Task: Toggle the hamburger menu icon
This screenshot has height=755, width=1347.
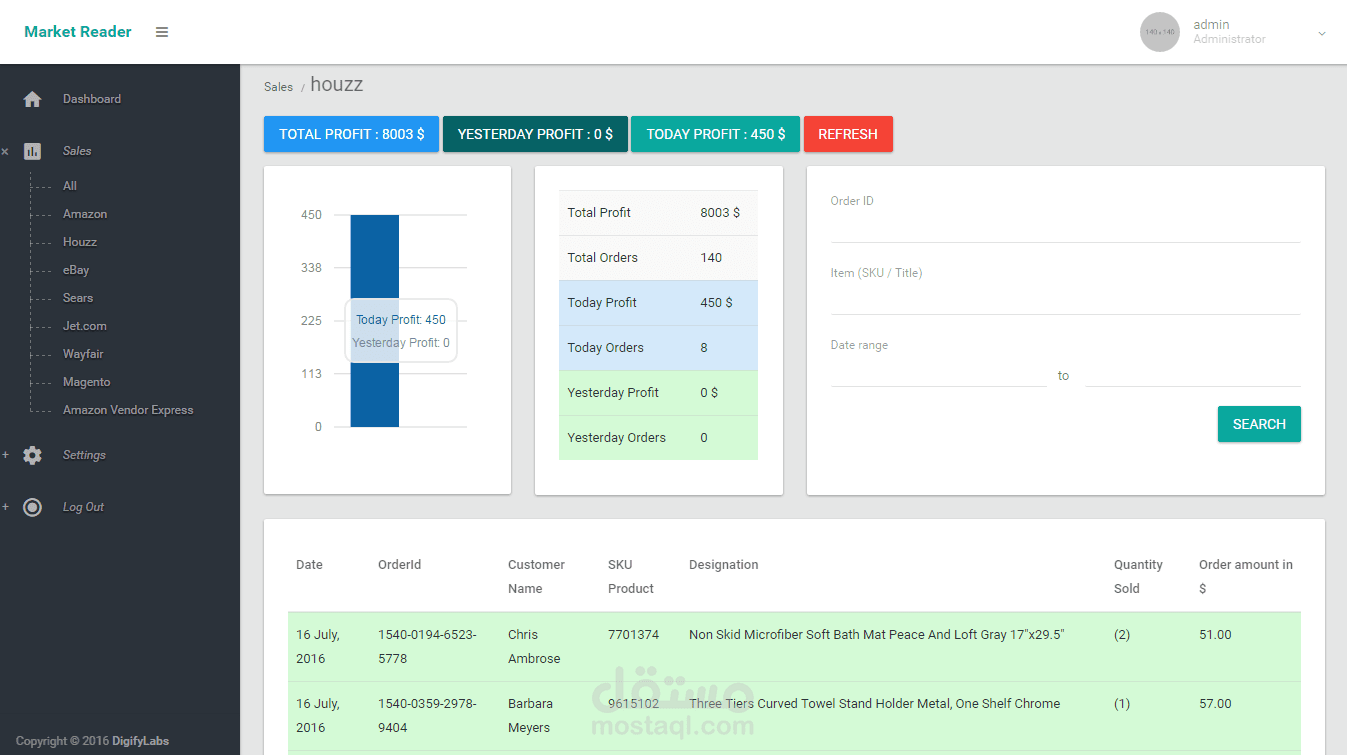Action: pyautogui.click(x=162, y=32)
